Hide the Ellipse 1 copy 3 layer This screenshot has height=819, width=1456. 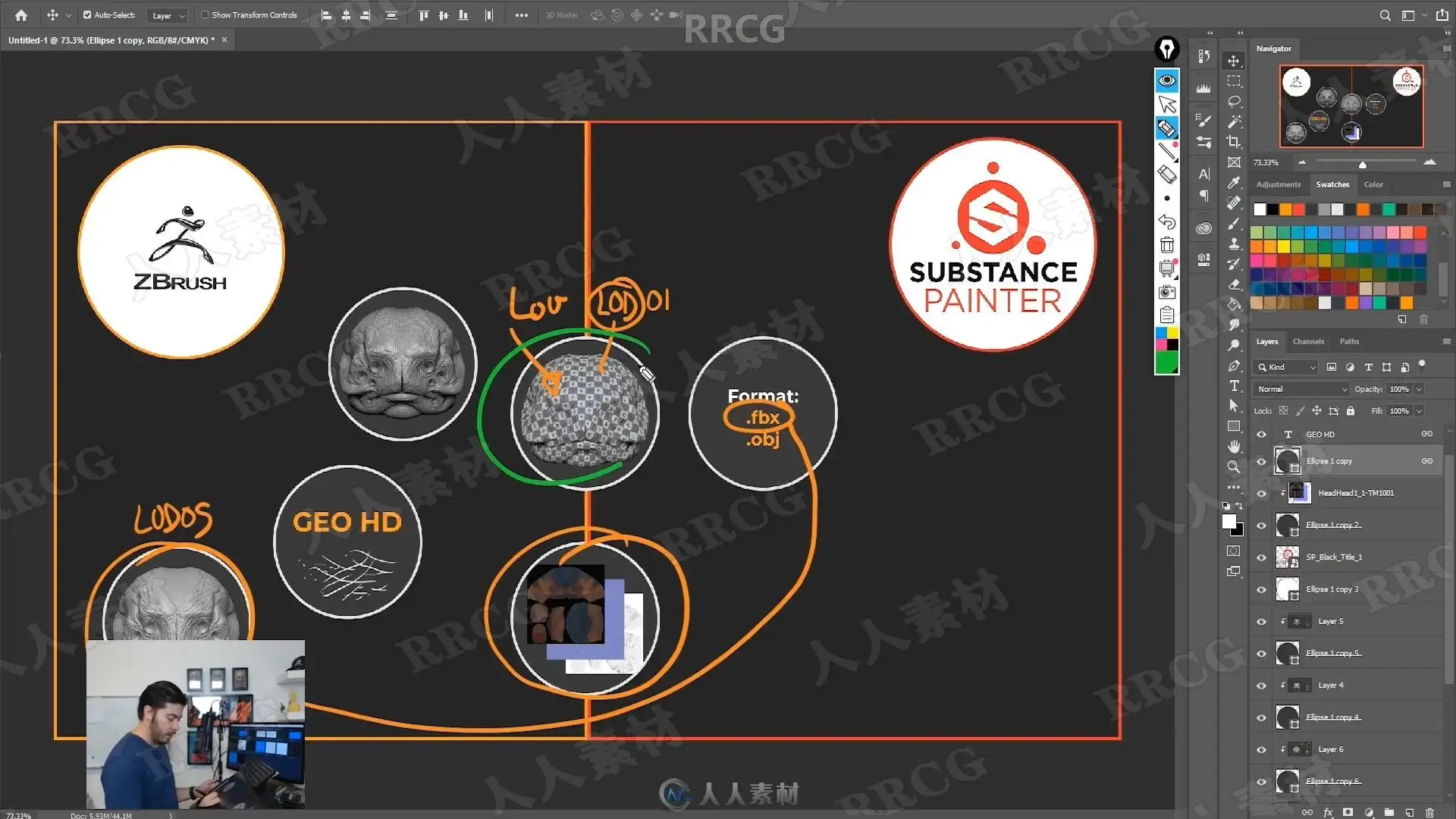click(1262, 589)
